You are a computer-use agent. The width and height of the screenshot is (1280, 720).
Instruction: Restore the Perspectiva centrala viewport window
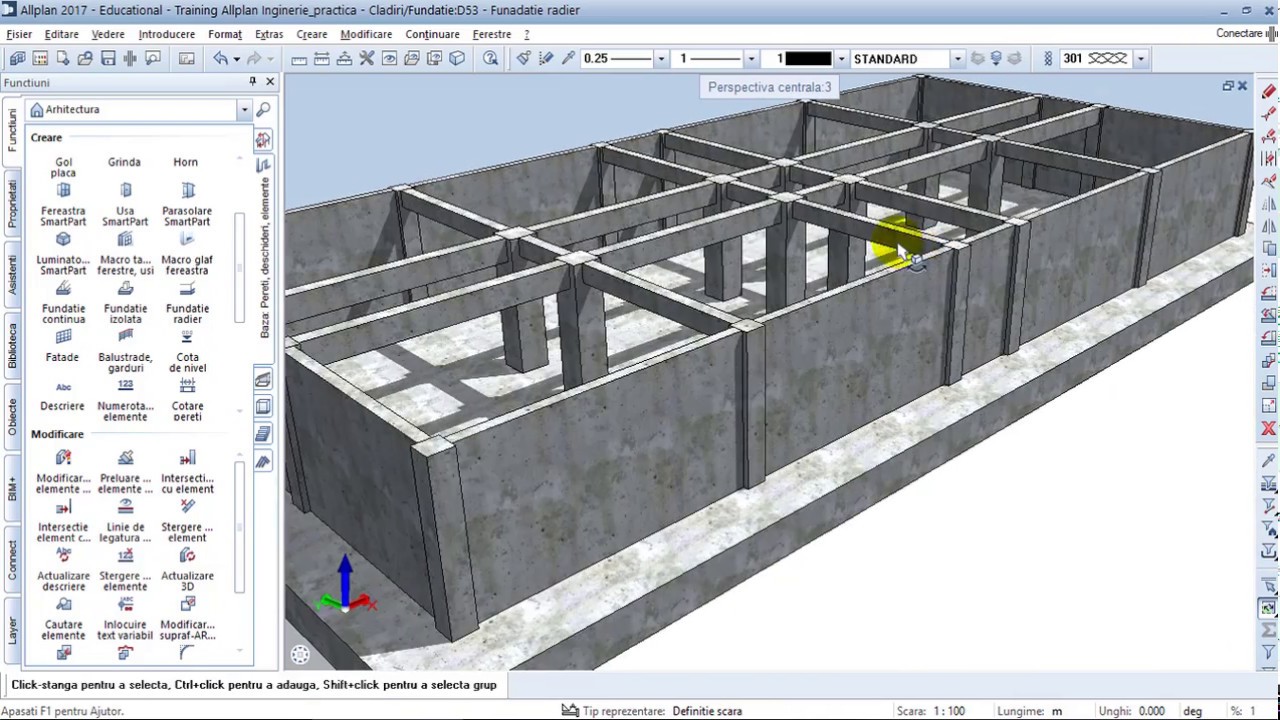pos(1227,86)
